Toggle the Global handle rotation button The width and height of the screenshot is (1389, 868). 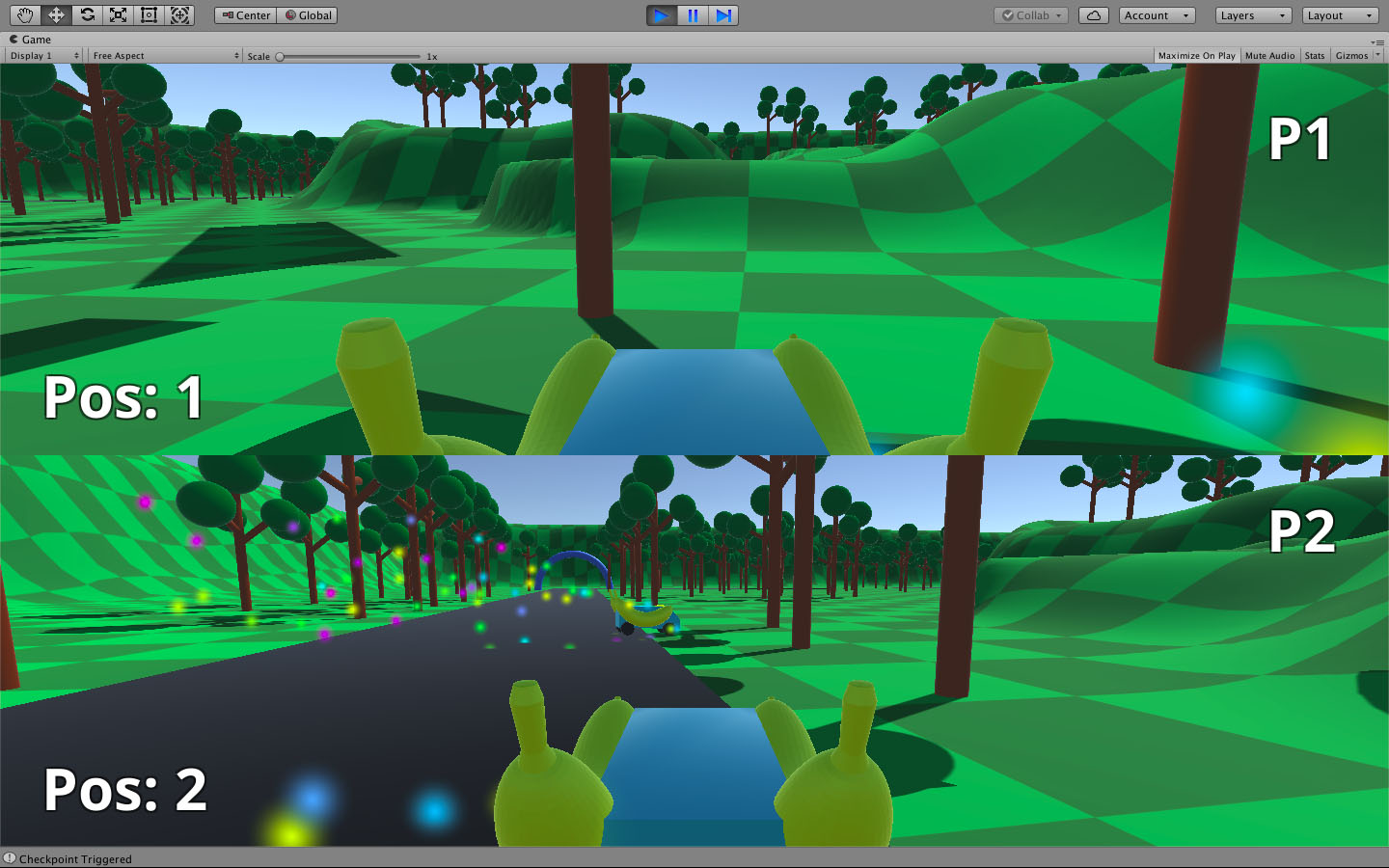coord(308,15)
